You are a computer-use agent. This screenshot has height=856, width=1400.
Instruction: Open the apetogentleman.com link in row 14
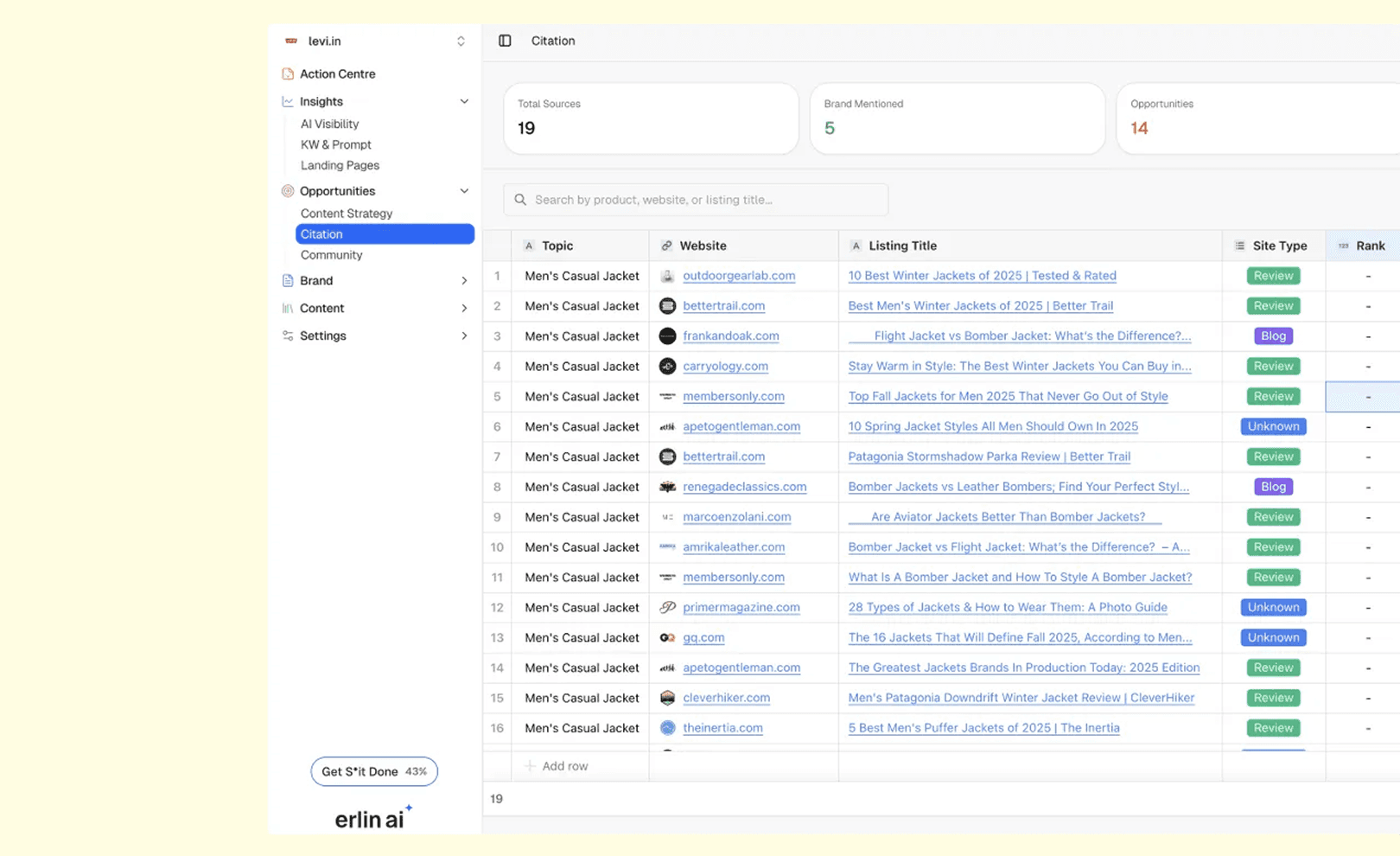741,668
